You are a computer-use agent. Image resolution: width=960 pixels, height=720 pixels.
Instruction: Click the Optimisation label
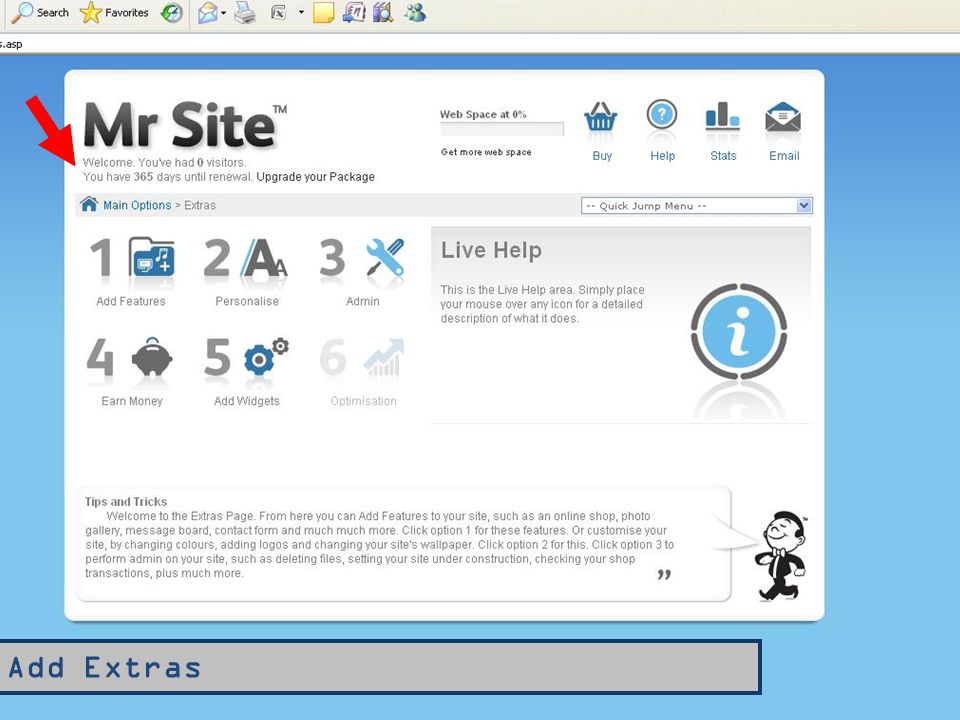pyautogui.click(x=363, y=401)
